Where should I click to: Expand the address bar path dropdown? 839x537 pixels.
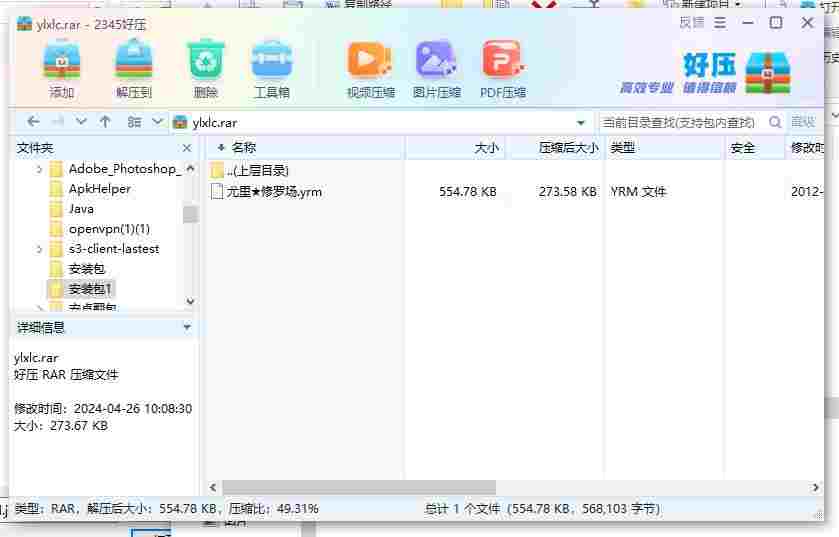[x=581, y=123]
